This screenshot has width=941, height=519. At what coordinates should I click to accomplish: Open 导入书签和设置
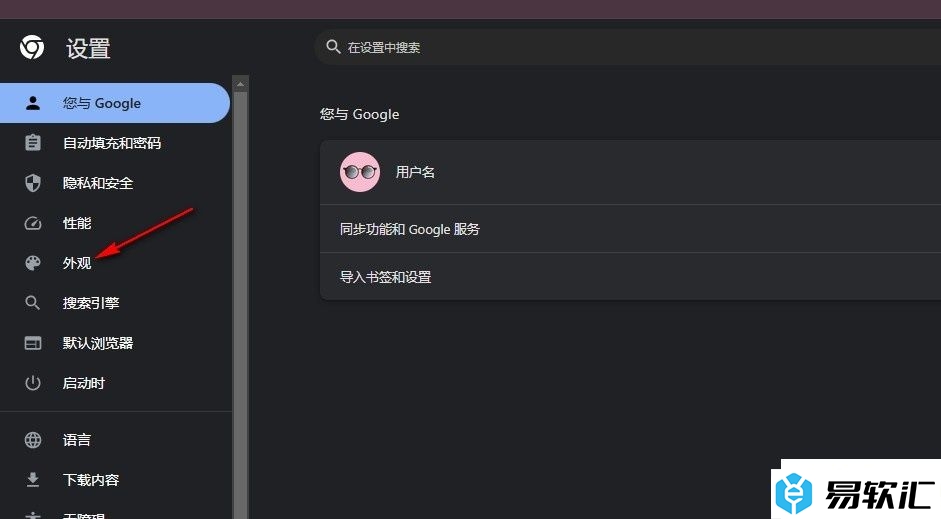click(x=630, y=277)
